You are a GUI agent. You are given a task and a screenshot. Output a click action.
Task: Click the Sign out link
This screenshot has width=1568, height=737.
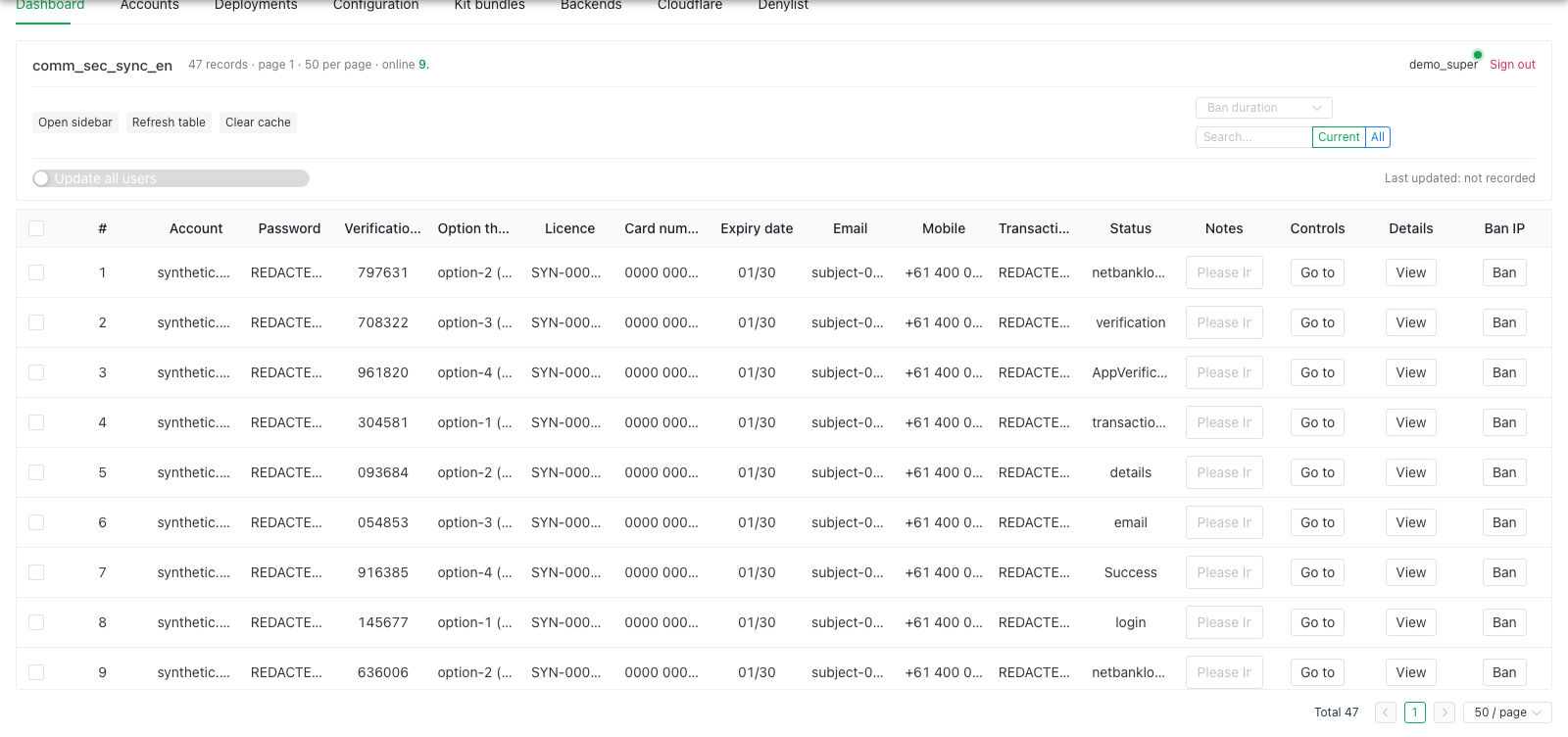[1512, 65]
